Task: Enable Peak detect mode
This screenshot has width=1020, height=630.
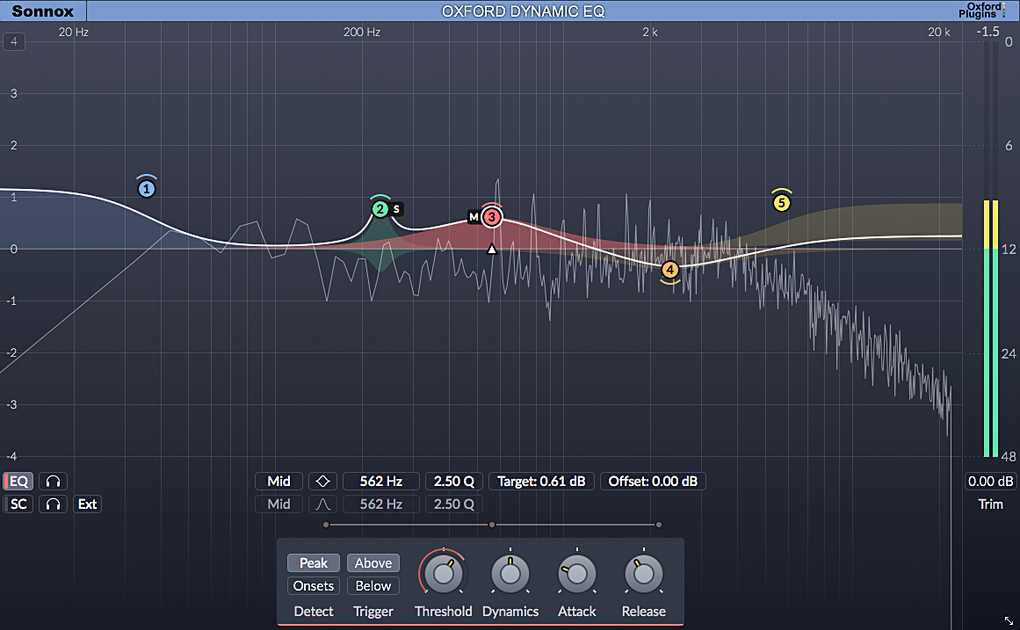Action: click(314, 562)
